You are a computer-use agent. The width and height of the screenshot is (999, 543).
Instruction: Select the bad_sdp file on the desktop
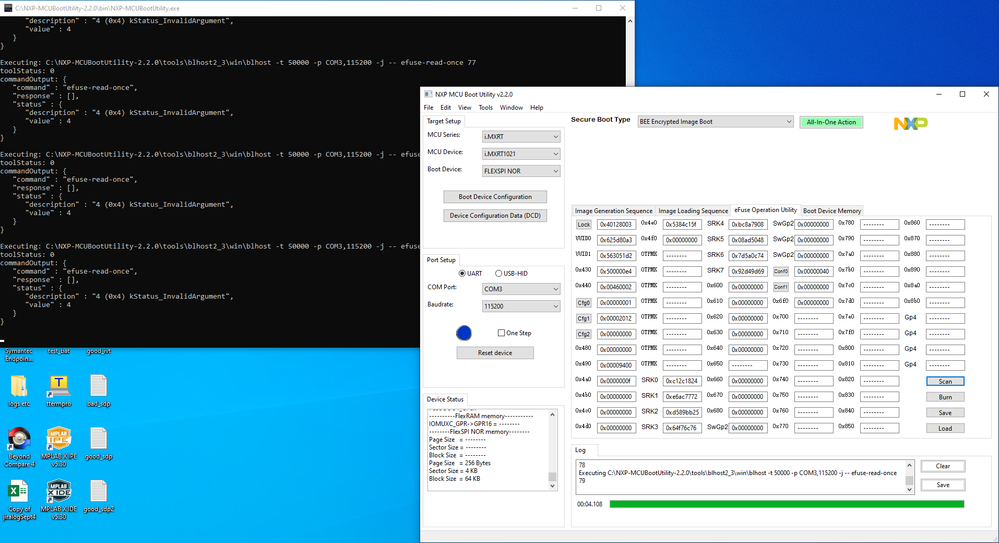pos(98,391)
